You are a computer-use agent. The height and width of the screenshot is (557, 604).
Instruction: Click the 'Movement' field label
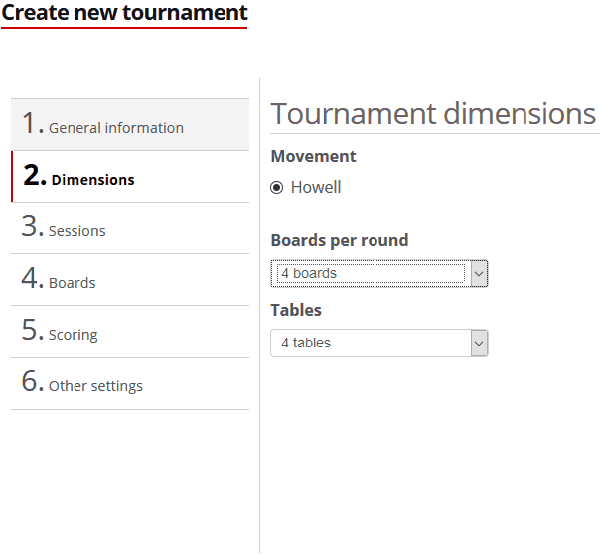[313, 156]
